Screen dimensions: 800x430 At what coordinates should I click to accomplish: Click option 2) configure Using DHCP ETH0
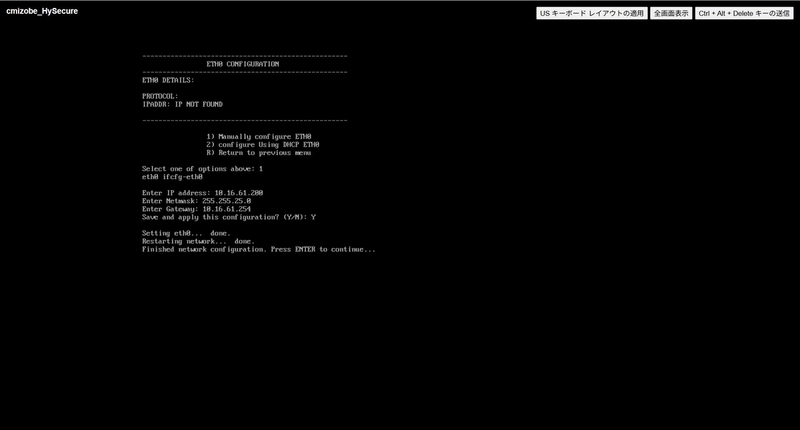(263, 145)
